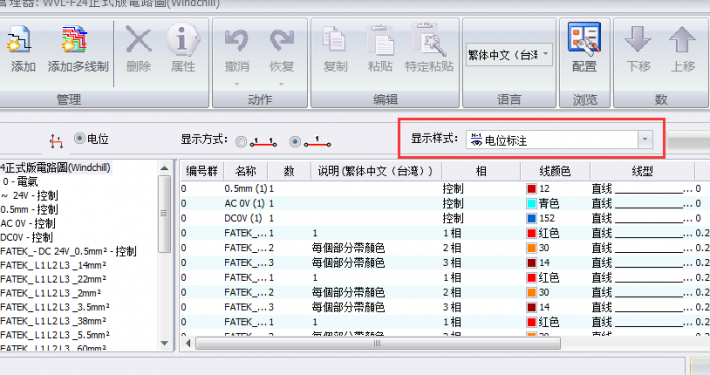The height and width of the screenshot is (375, 710).
Task: Select 'FATEK_L1L2L3 _38mm²' tree item
Action: click(53, 321)
